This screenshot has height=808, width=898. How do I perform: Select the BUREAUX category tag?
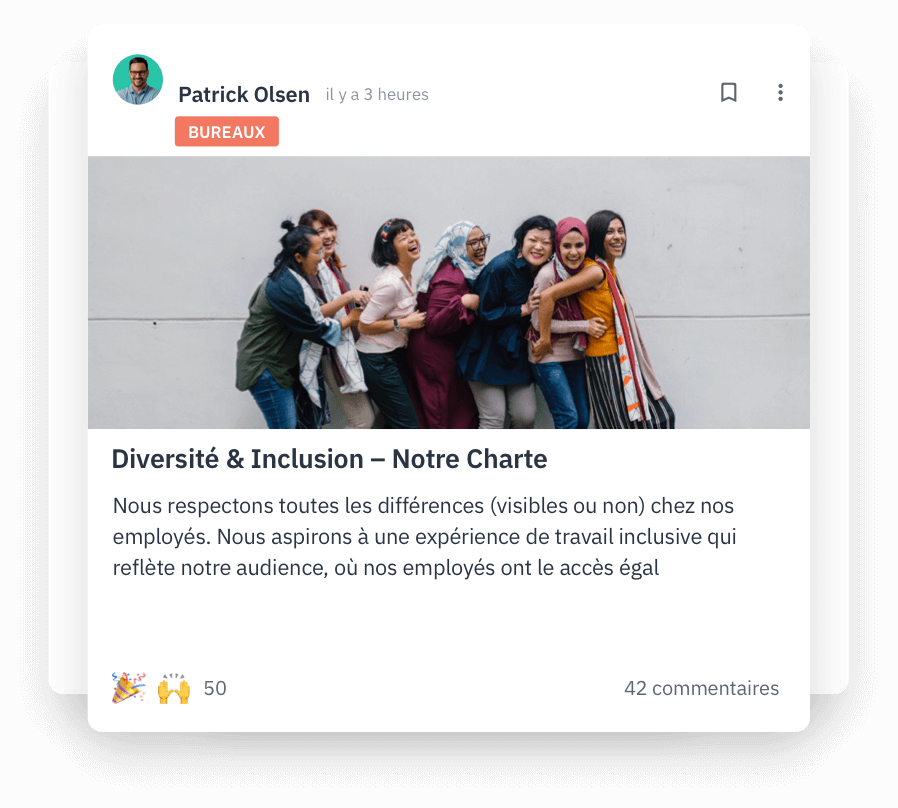pyautogui.click(x=227, y=131)
